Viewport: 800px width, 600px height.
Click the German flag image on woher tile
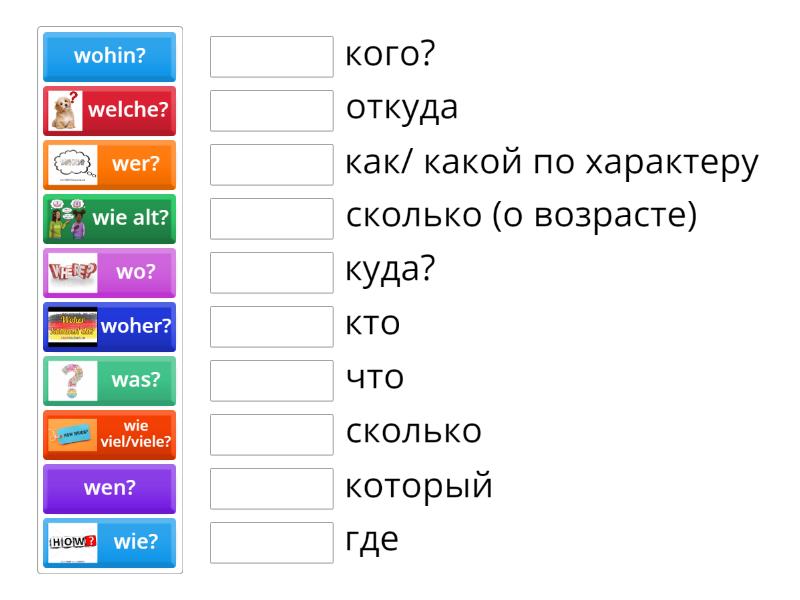coord(72,327)
